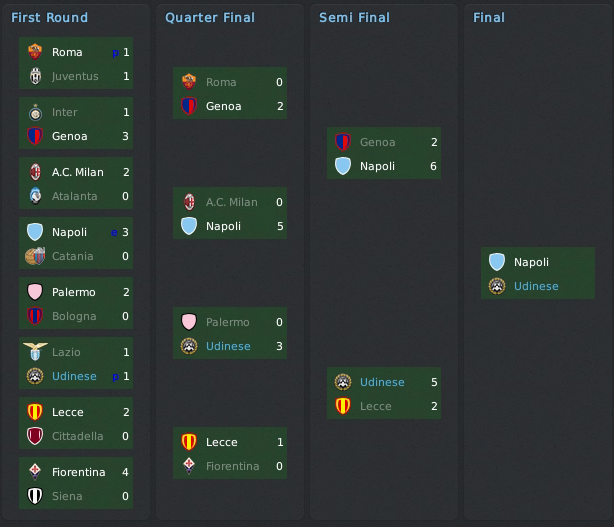The image size is (614, 527).
Task: Click Siena crest in First Round
Action: pos(35,496)
